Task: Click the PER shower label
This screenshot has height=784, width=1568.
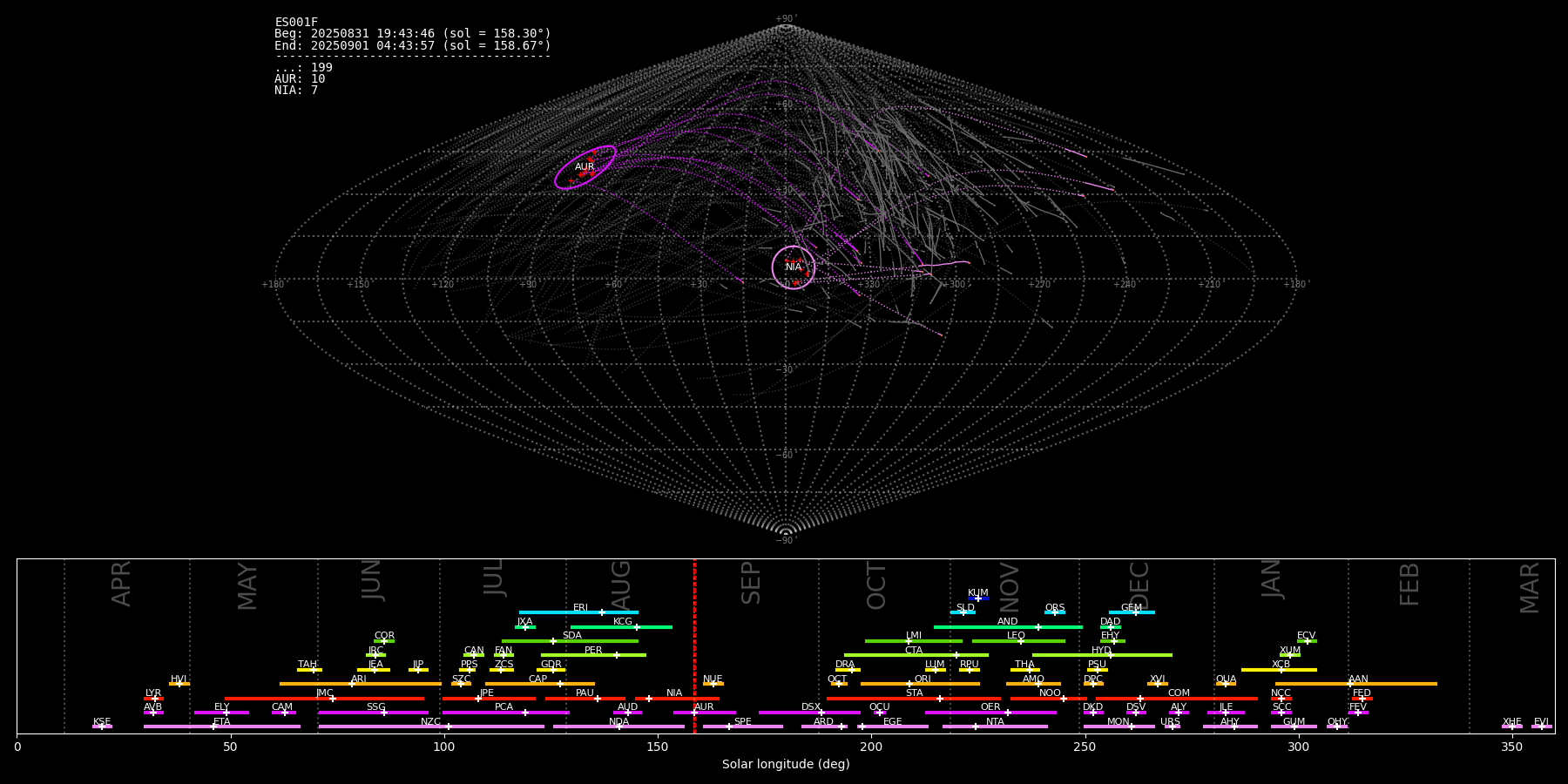Action: click(x=593, y=651)
